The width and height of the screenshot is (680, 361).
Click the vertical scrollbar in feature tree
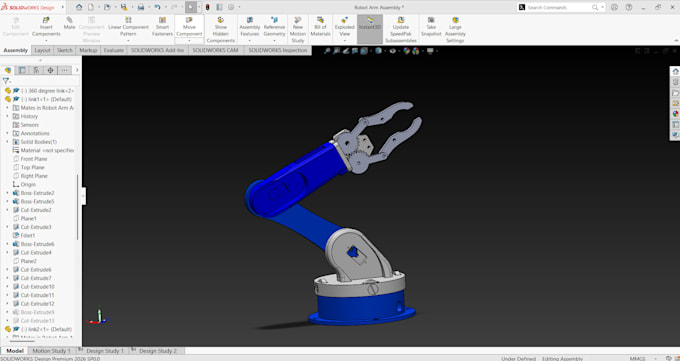(x=78, y=207)
